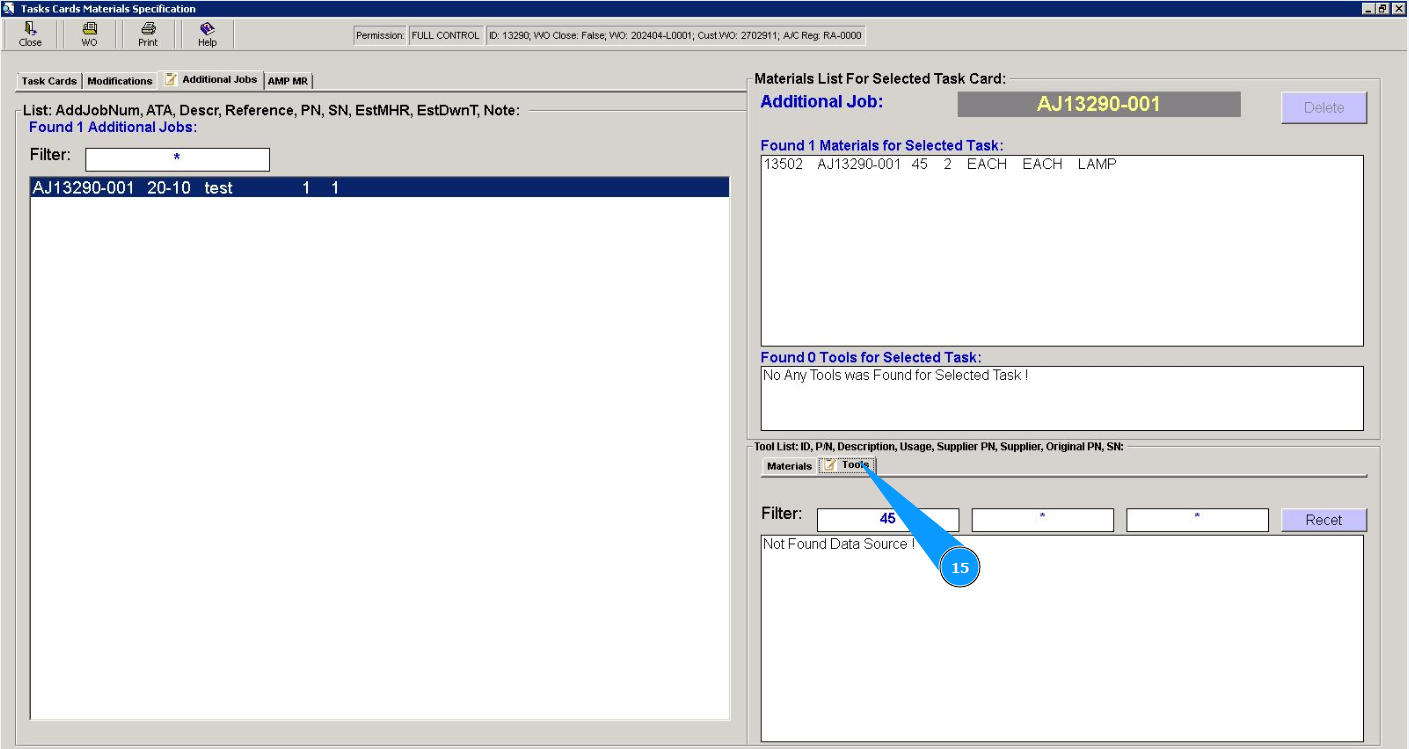This screenshot has height=749, width=1409.
Task: Minimize the Tasks Cards Materials Specification window
Action: [1367, 8]
